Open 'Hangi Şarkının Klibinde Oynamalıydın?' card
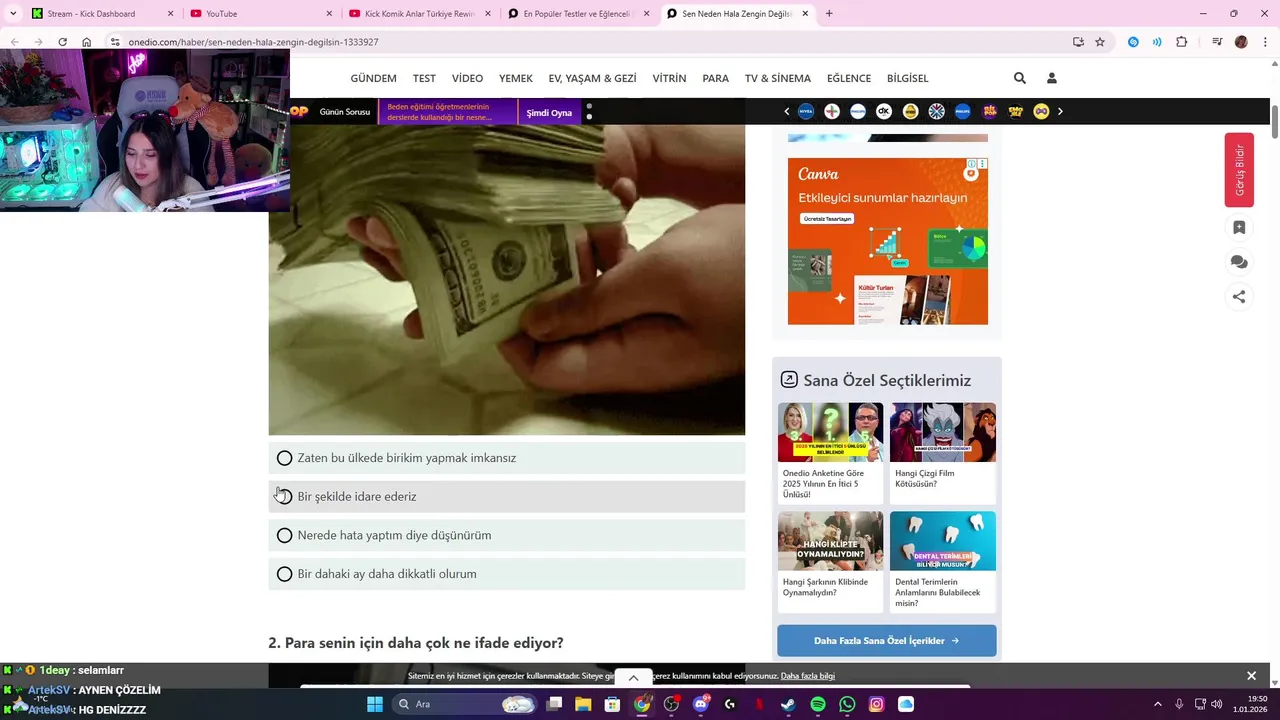 (830, 562)
